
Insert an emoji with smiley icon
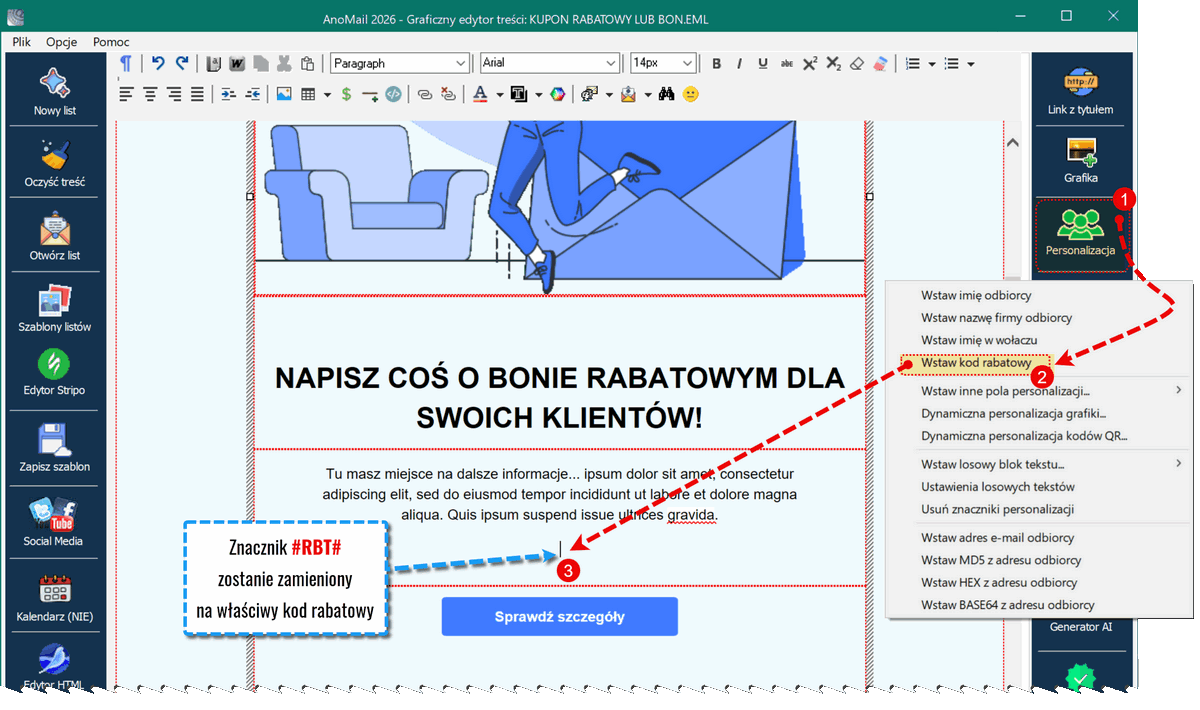pyautogui.click(x=691, y=94)
